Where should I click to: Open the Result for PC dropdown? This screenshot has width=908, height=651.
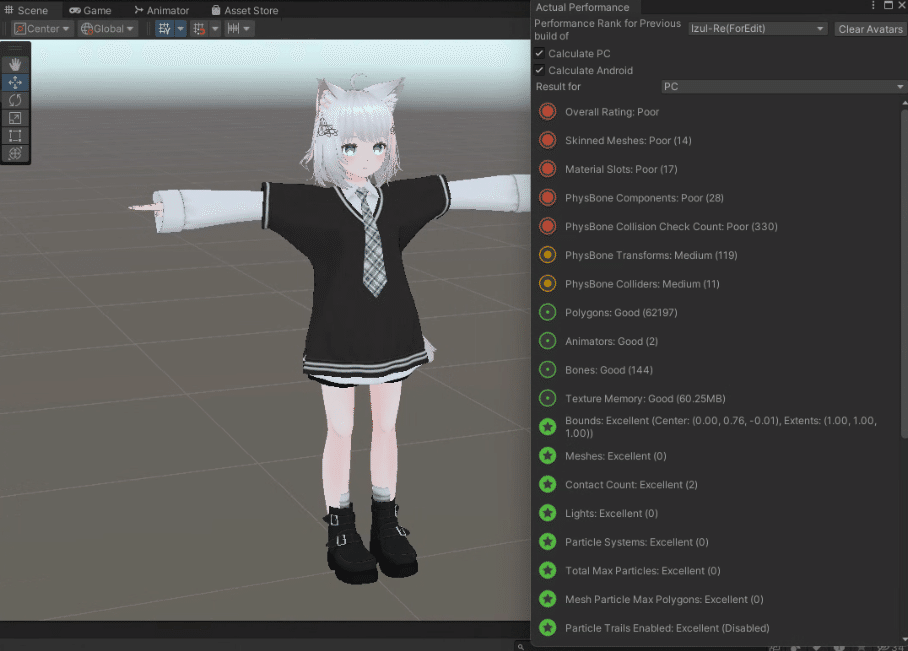point(782,86)
